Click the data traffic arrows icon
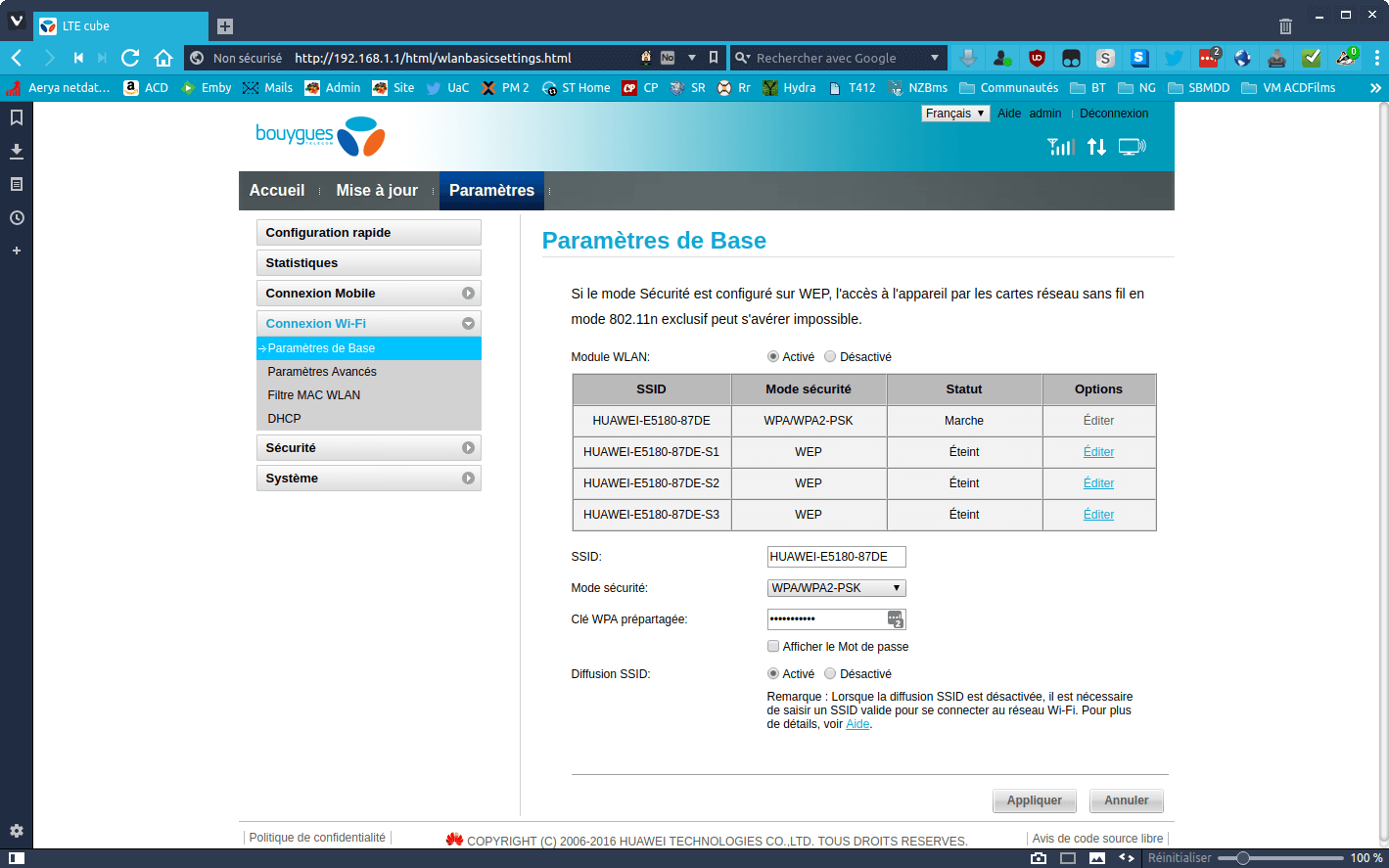The image size is (1389, 868). click(1096, 147)
